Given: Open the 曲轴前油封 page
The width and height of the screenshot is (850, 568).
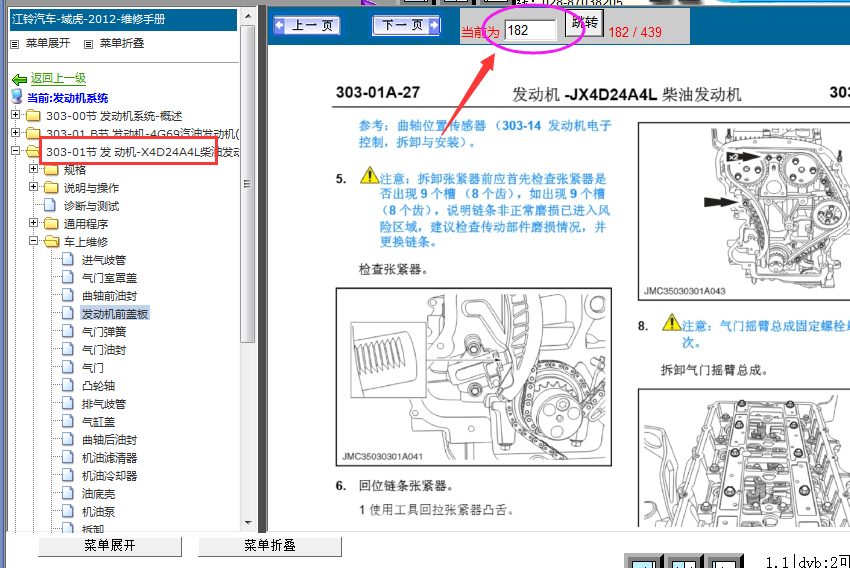Looking at the screenshot, I should coord(109,296).
